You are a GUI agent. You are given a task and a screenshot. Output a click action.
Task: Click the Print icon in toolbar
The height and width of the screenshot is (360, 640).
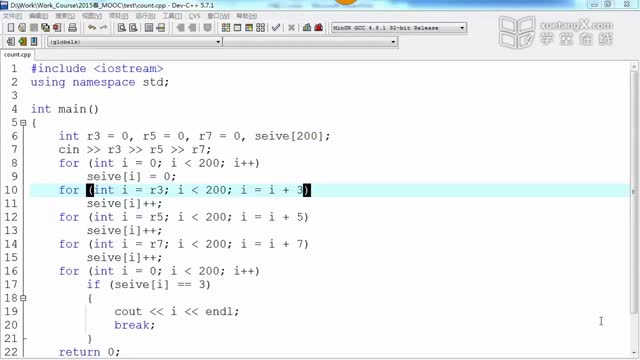pos(72,28)
